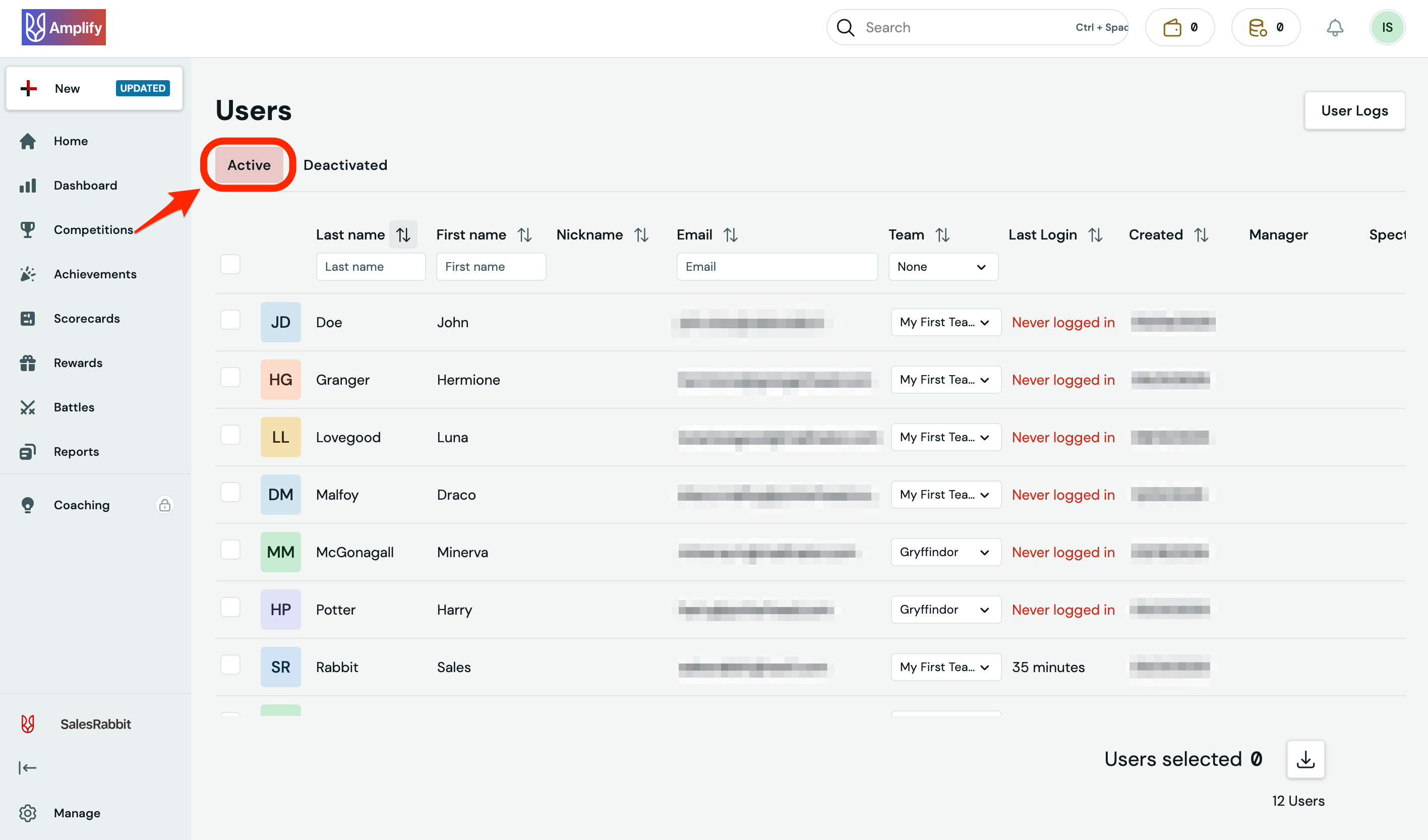1428x840 pixels.
Task: Check the Hermione Granger row checkbox
Action: [x=230, y=378]
